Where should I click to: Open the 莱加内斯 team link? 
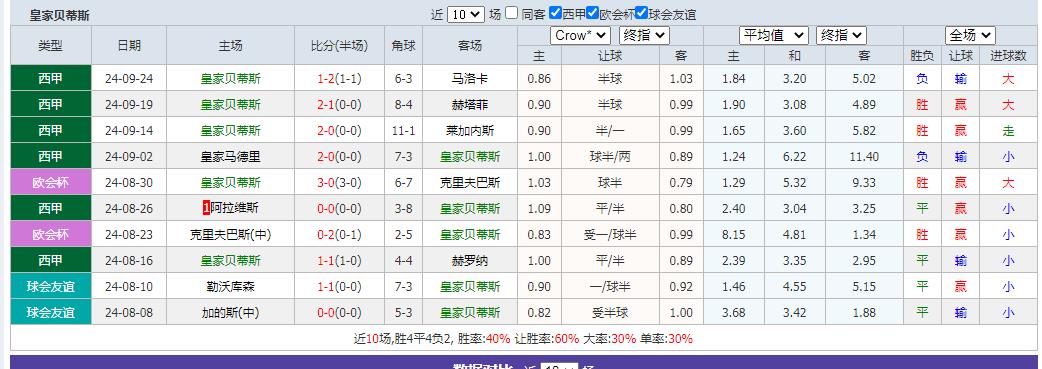pyautogui.click(x=470, y=130)
